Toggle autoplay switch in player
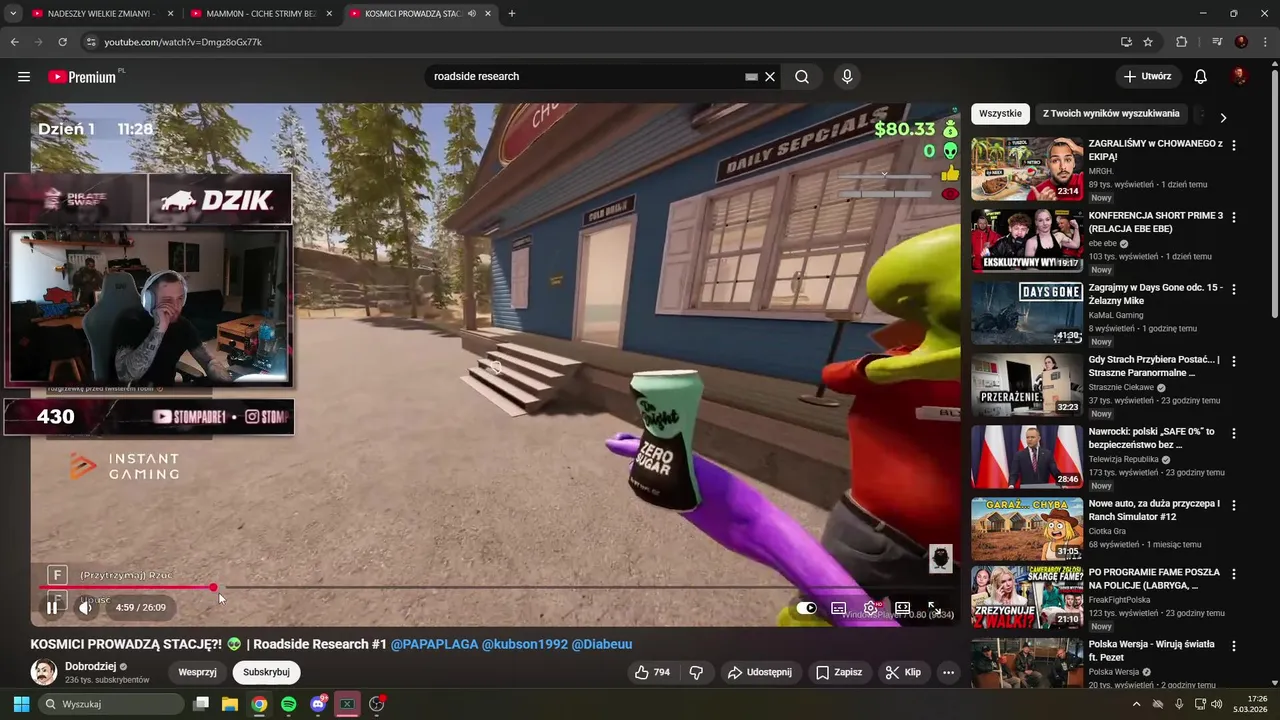 pyautogui.click(x=806, y=608)
